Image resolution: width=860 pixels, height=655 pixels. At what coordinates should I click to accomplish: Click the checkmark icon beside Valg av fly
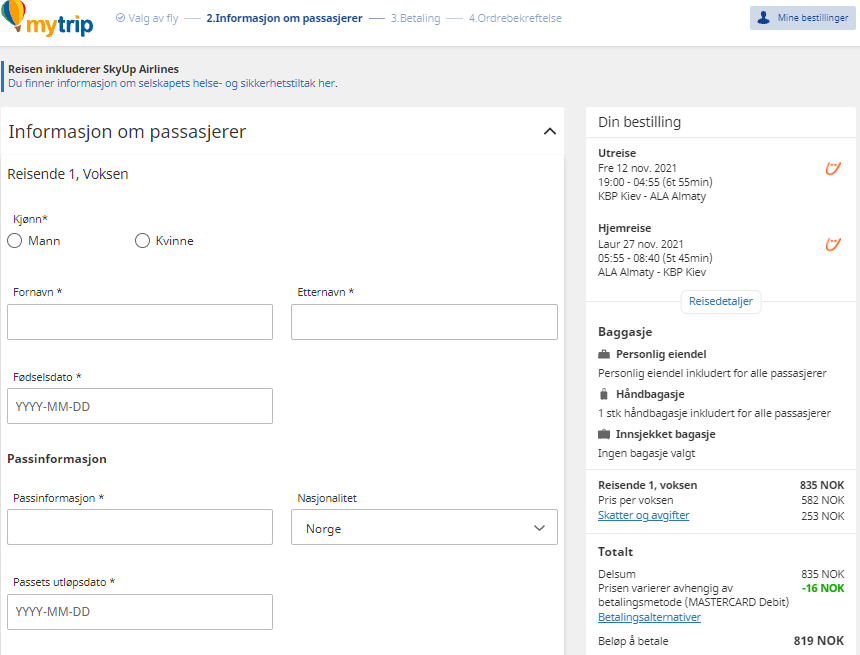[120, 18]
